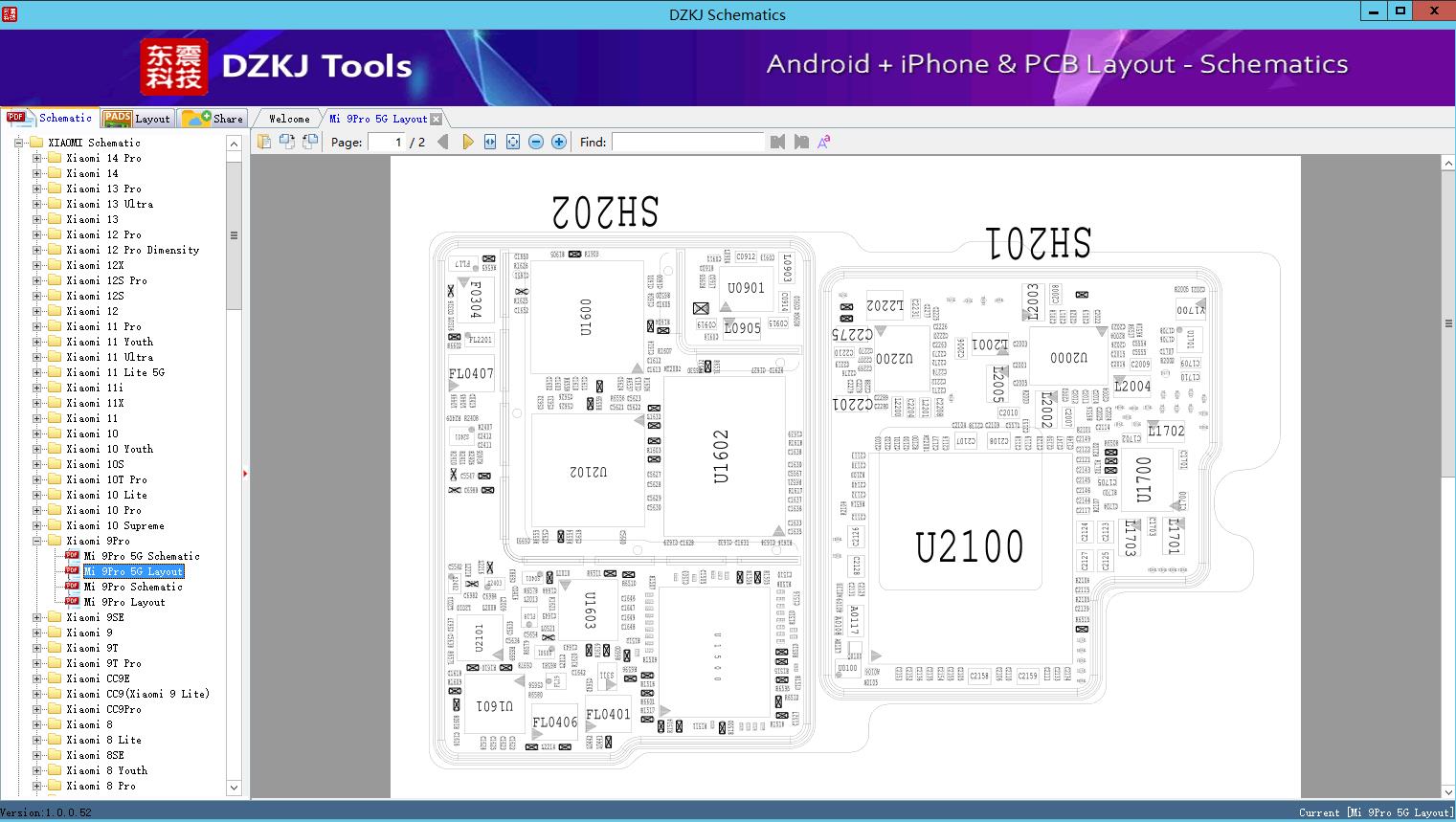Select the Xiaomi 10T Pro folder
1456x822 pixels.
click(107, 479)
